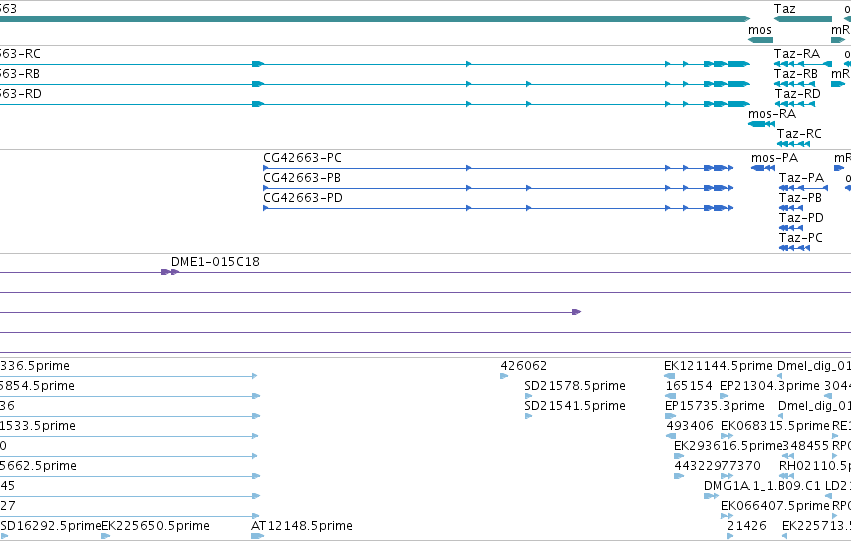
Task: Click the mos-RA transcript label
Action: point(772,114)
